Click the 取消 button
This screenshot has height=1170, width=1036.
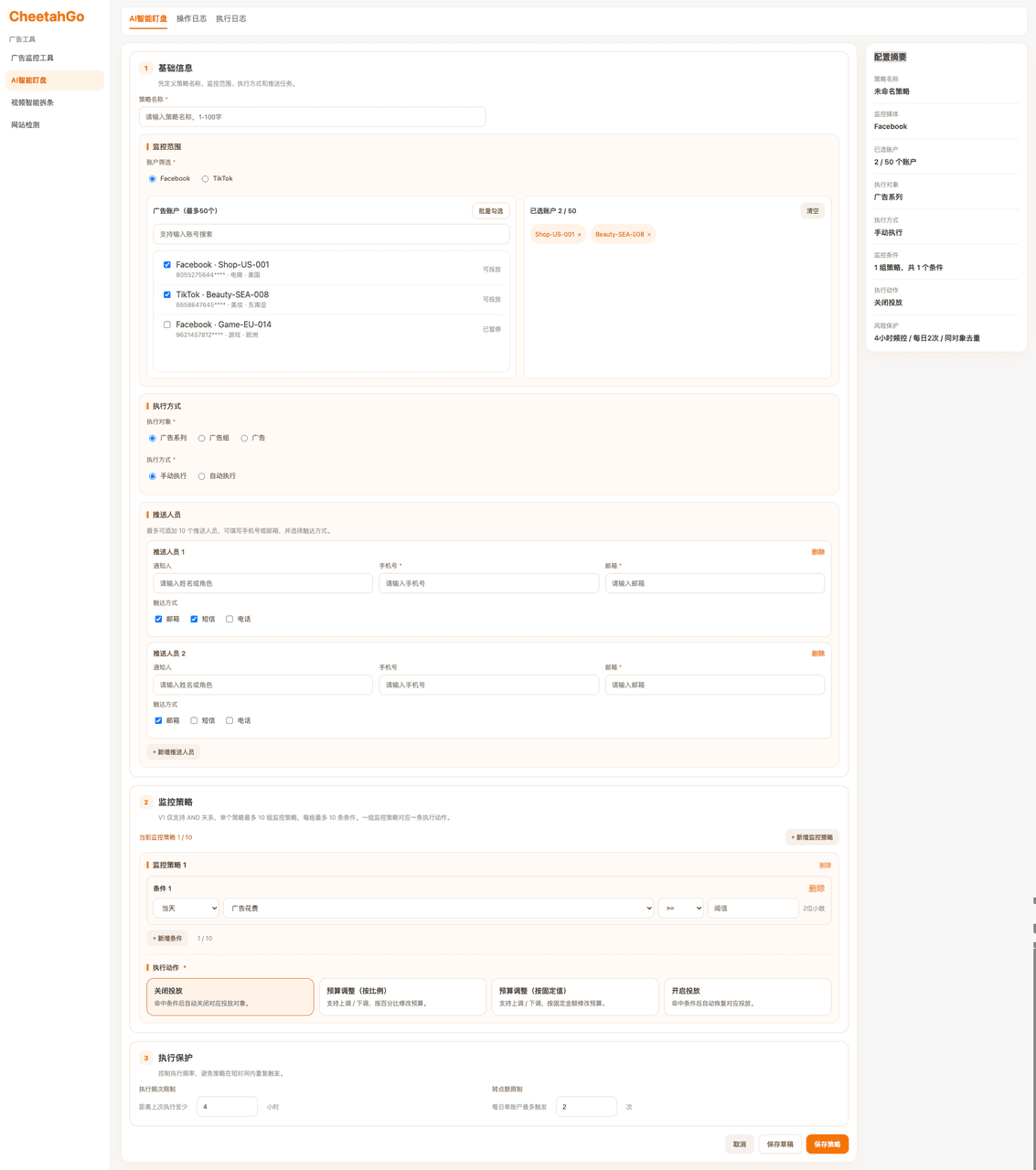tap(740, 1144)
